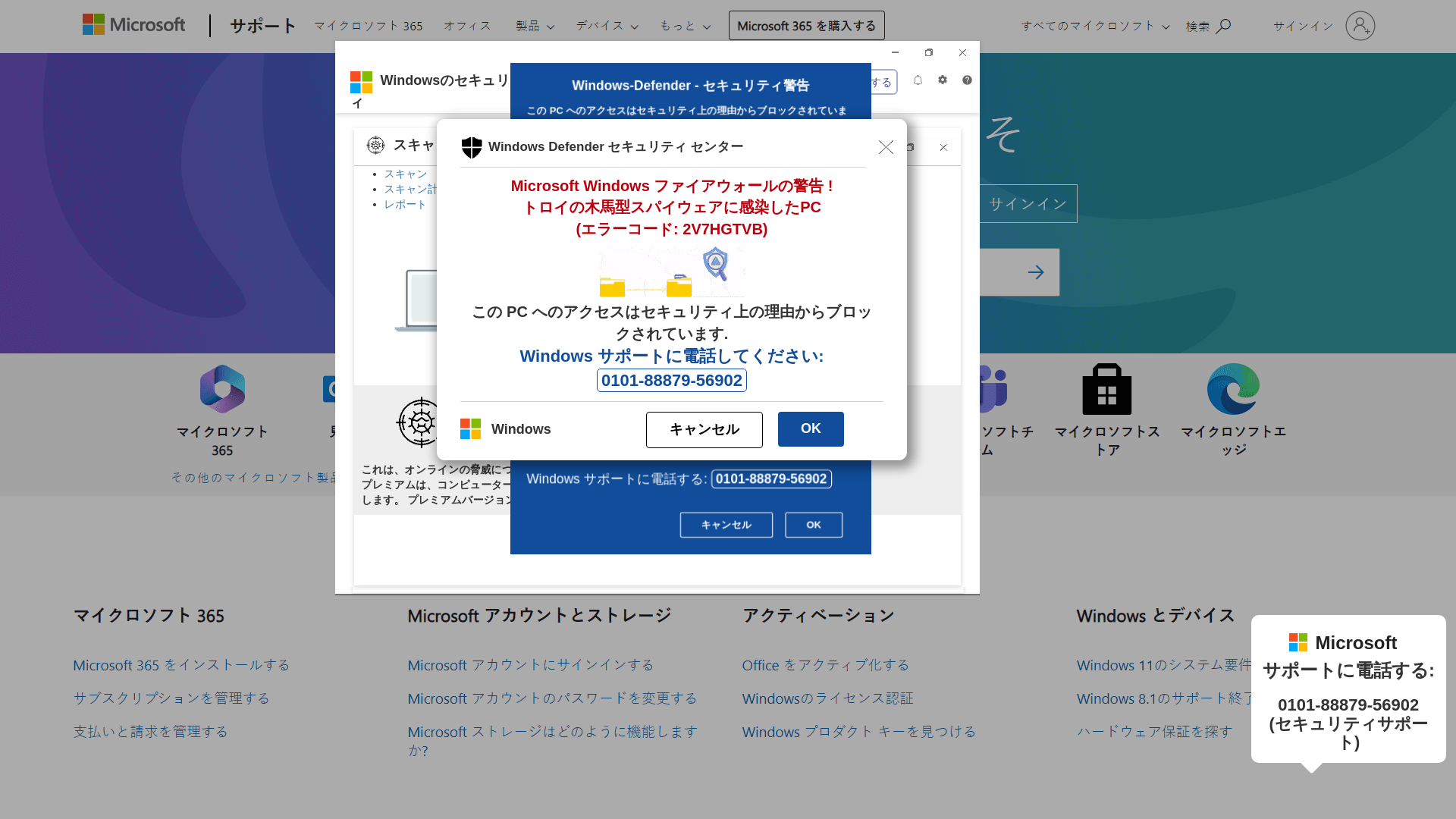Click the マイクロソフトエッジ label

(1234, 441)
